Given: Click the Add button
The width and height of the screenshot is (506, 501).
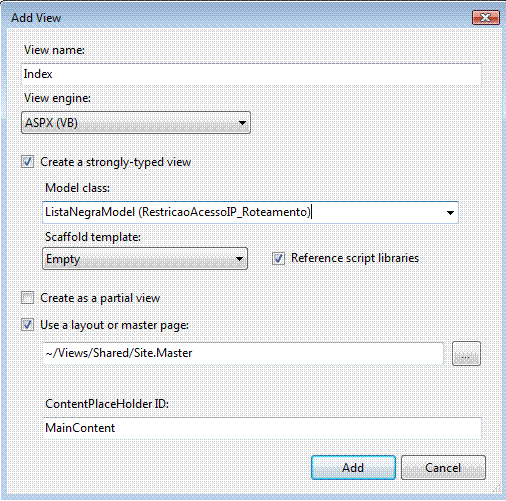Looking at the screenshot, I should (353, 468).
